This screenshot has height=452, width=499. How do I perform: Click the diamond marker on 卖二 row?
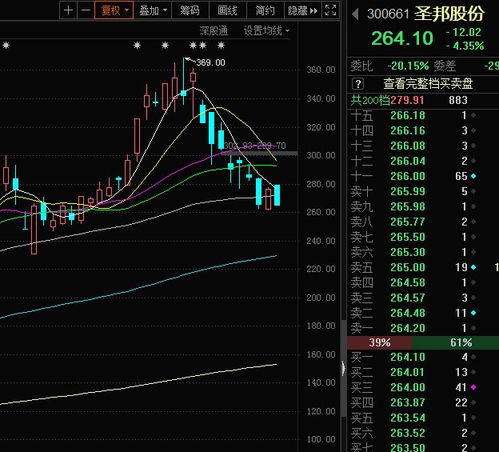474,313
